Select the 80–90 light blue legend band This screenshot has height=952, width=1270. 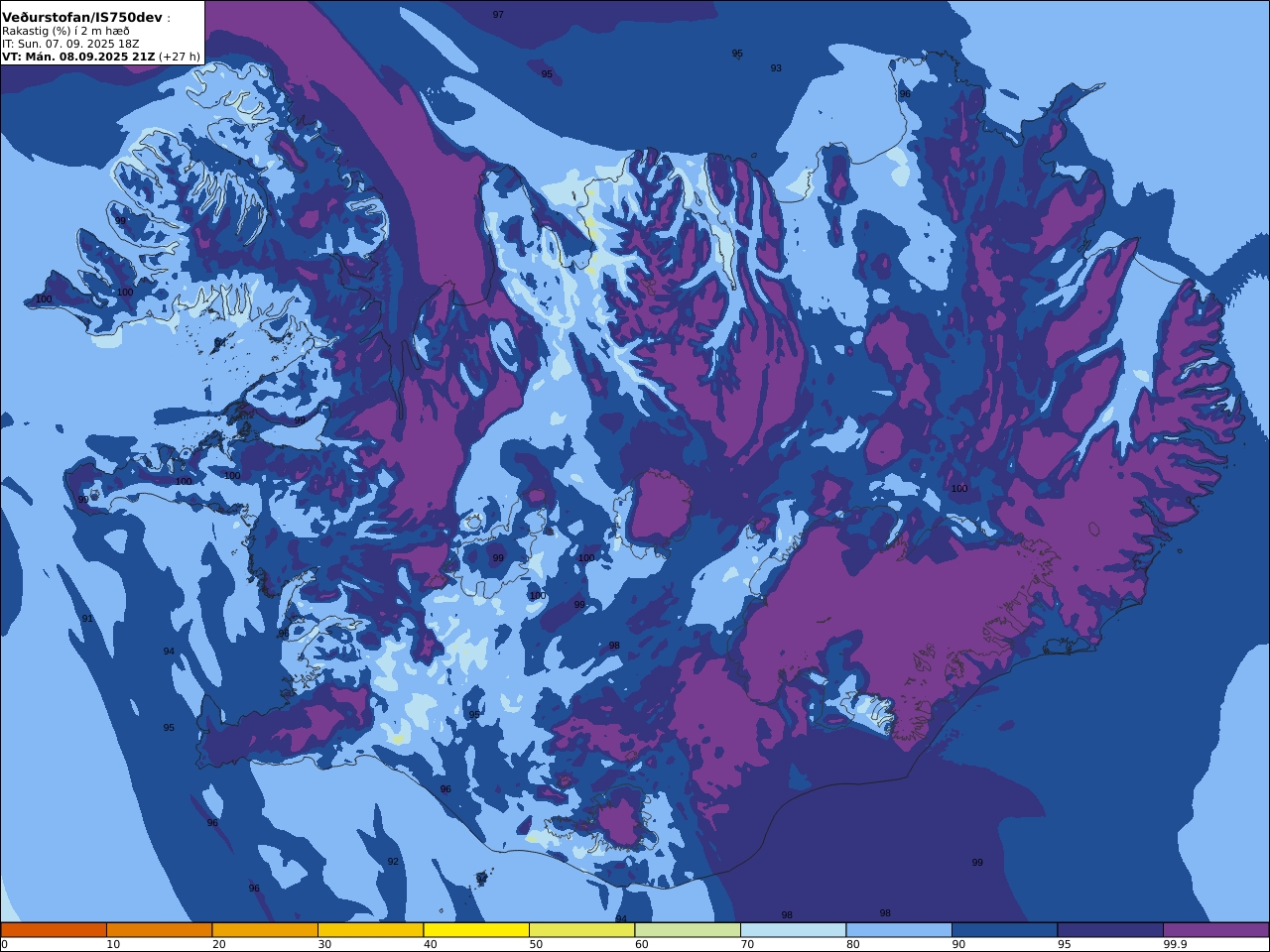(x=899, y=929)
